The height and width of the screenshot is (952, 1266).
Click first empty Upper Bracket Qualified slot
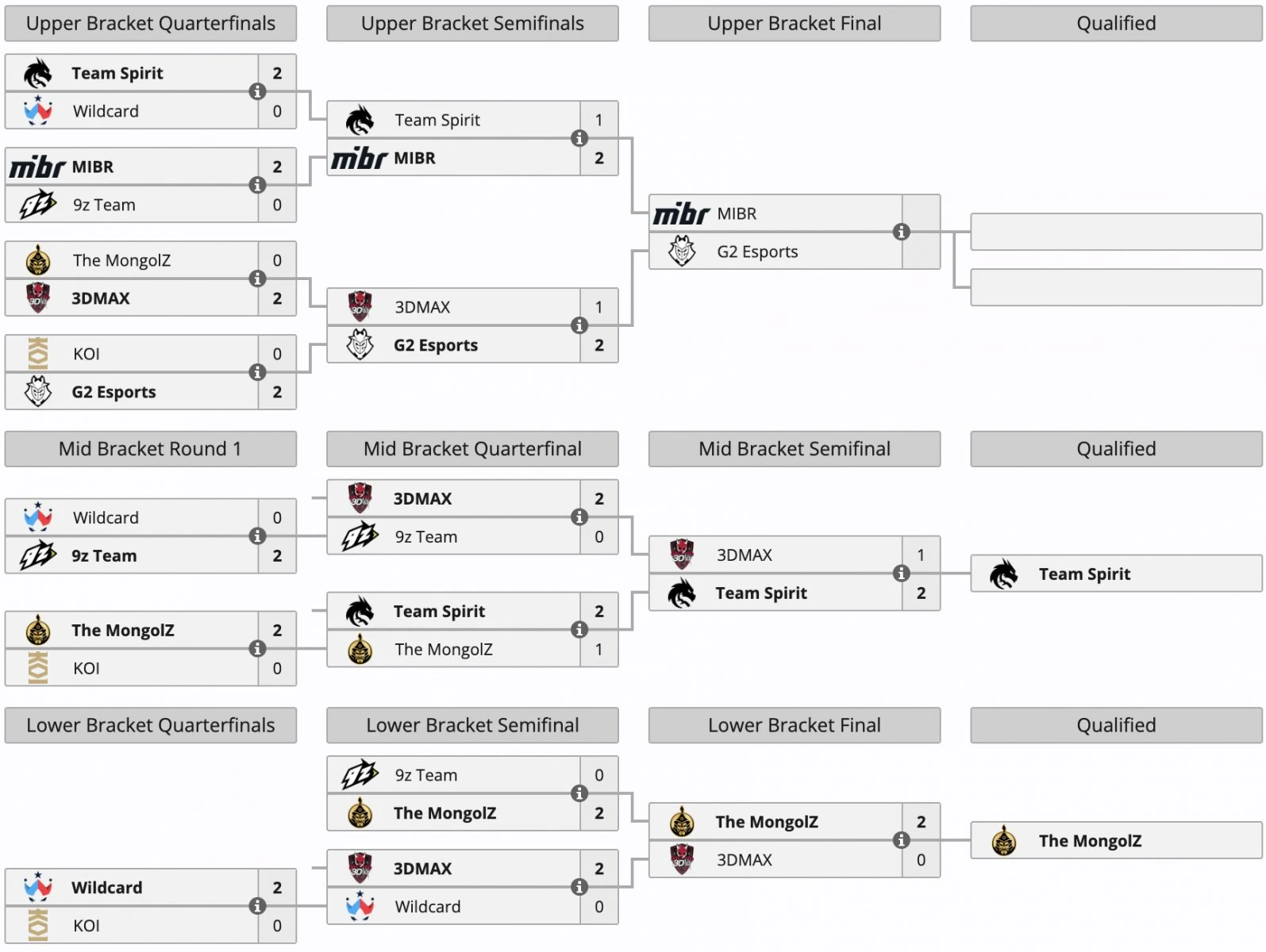pos(1116,232)
